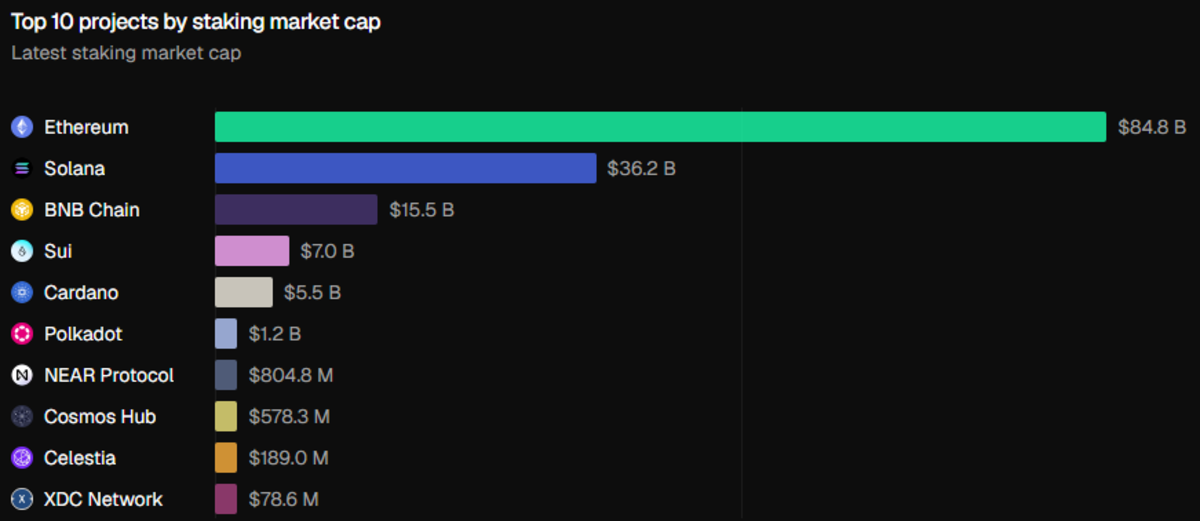This screenshot has width=1200, height=521.
Task: Select the blue Solana bar
Action: (x=405, y=169)
